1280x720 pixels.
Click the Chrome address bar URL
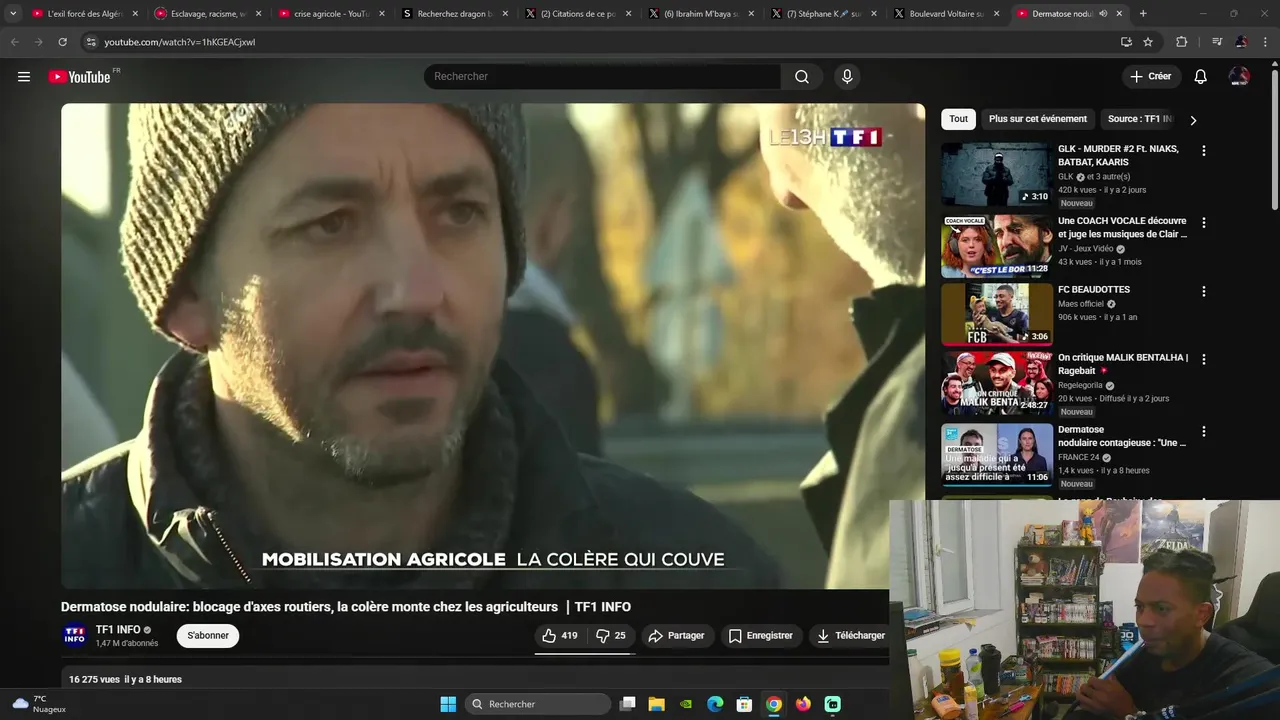[x=180, y=42]
